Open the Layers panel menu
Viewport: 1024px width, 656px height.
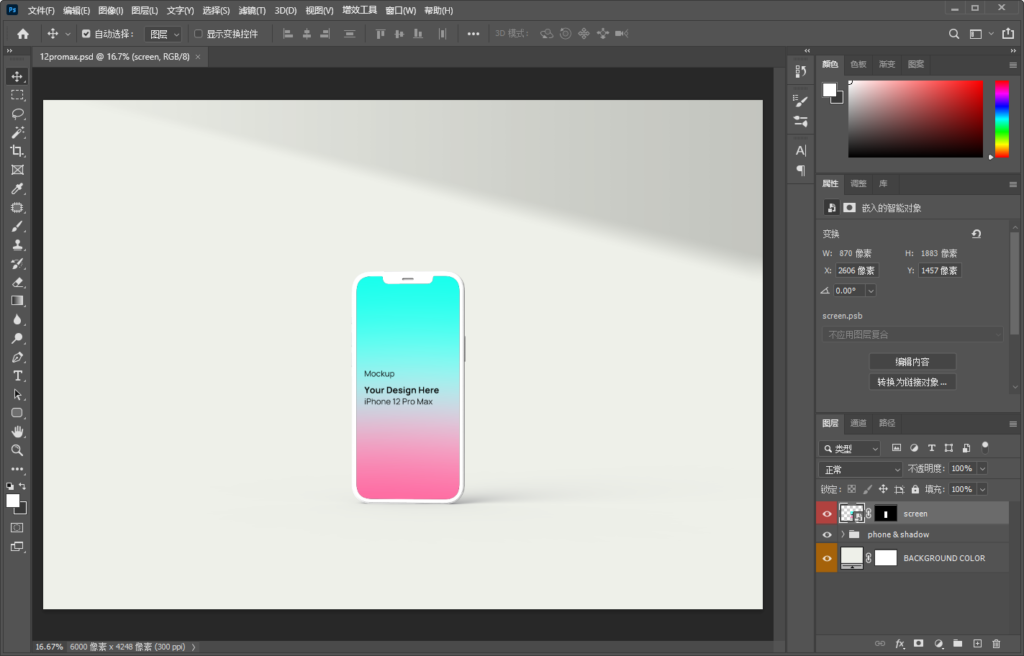point(1013,424)
